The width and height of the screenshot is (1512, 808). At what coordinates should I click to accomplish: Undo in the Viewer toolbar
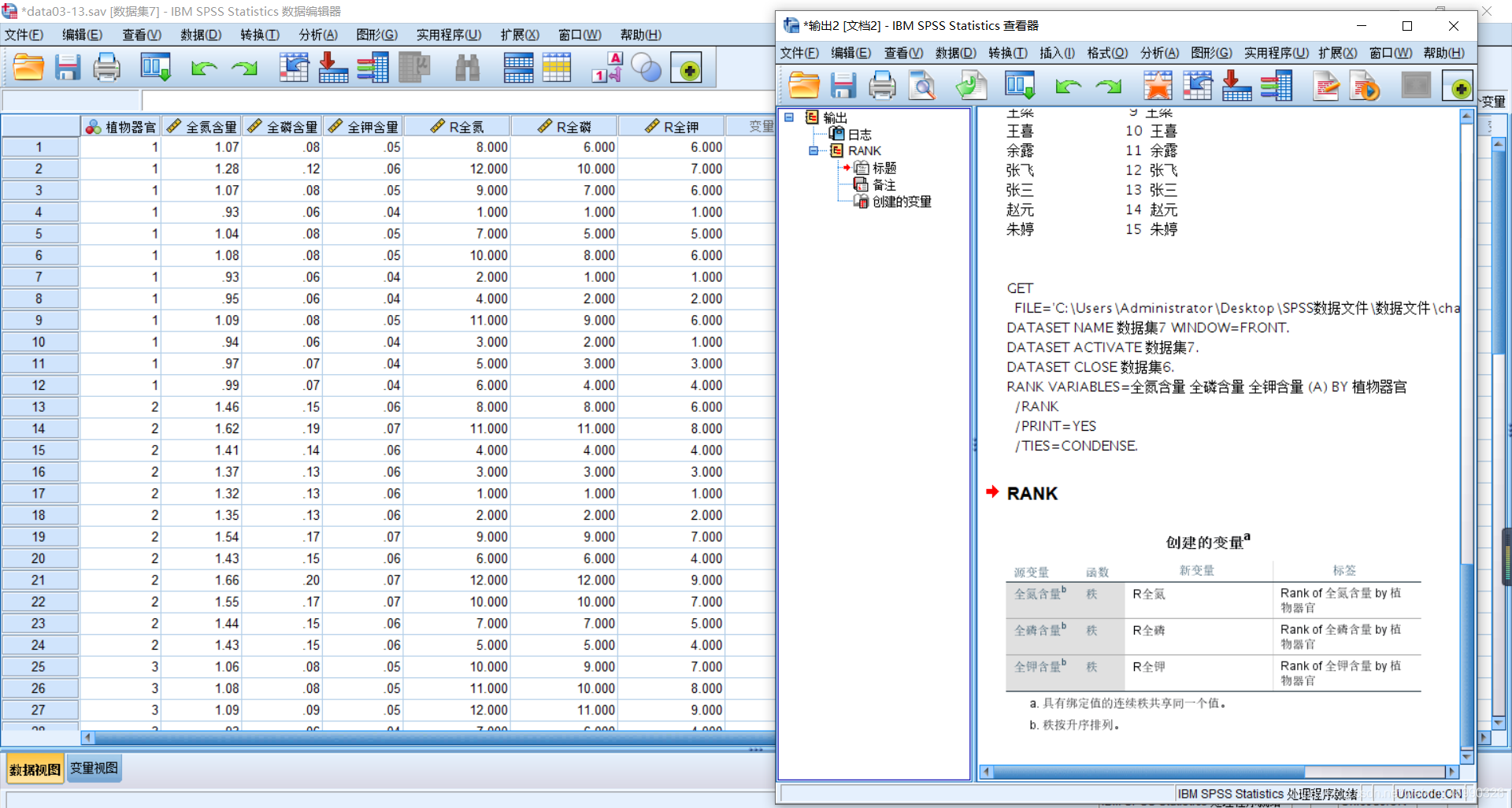click(1068, 85)
